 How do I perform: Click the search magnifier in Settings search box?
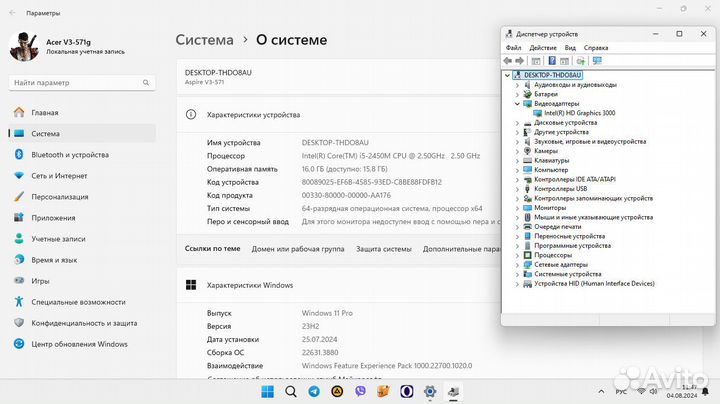point(146,83)
